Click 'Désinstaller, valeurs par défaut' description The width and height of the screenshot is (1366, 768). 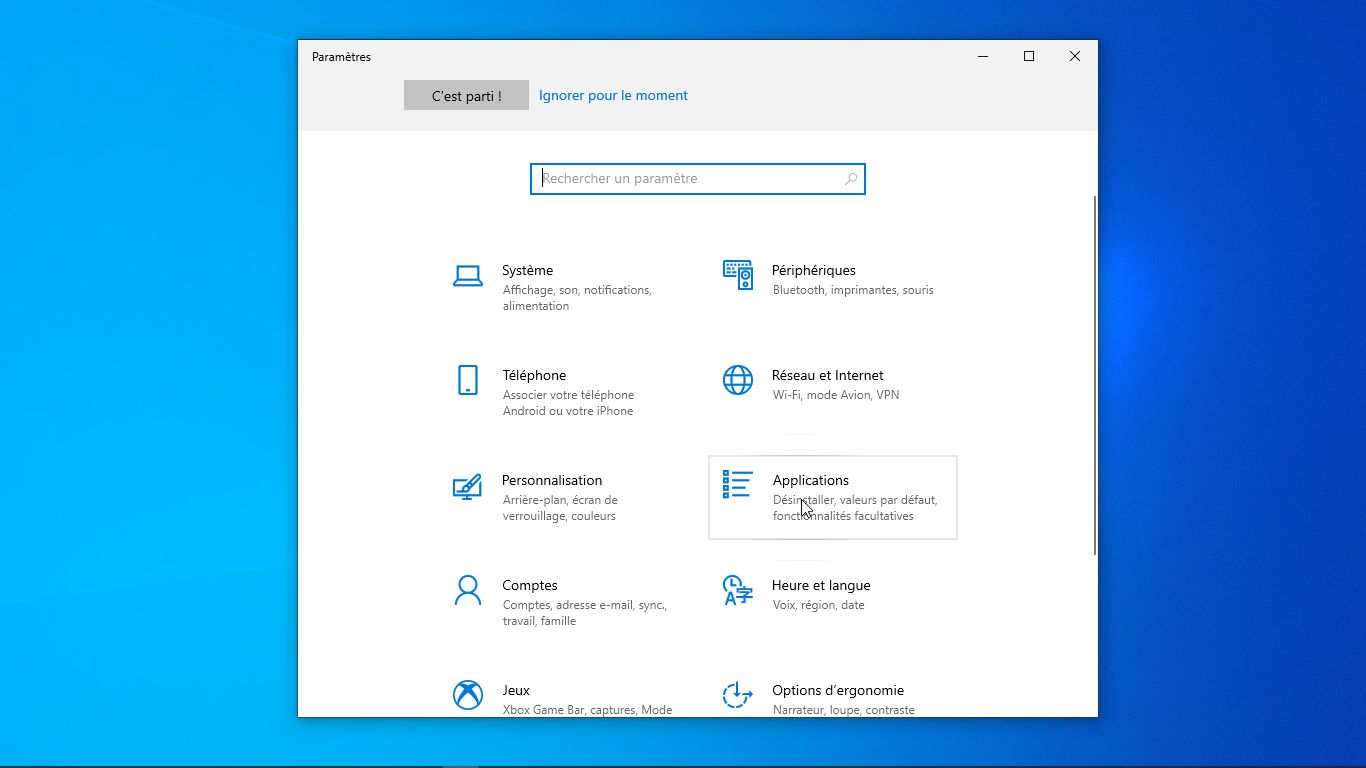855,500
